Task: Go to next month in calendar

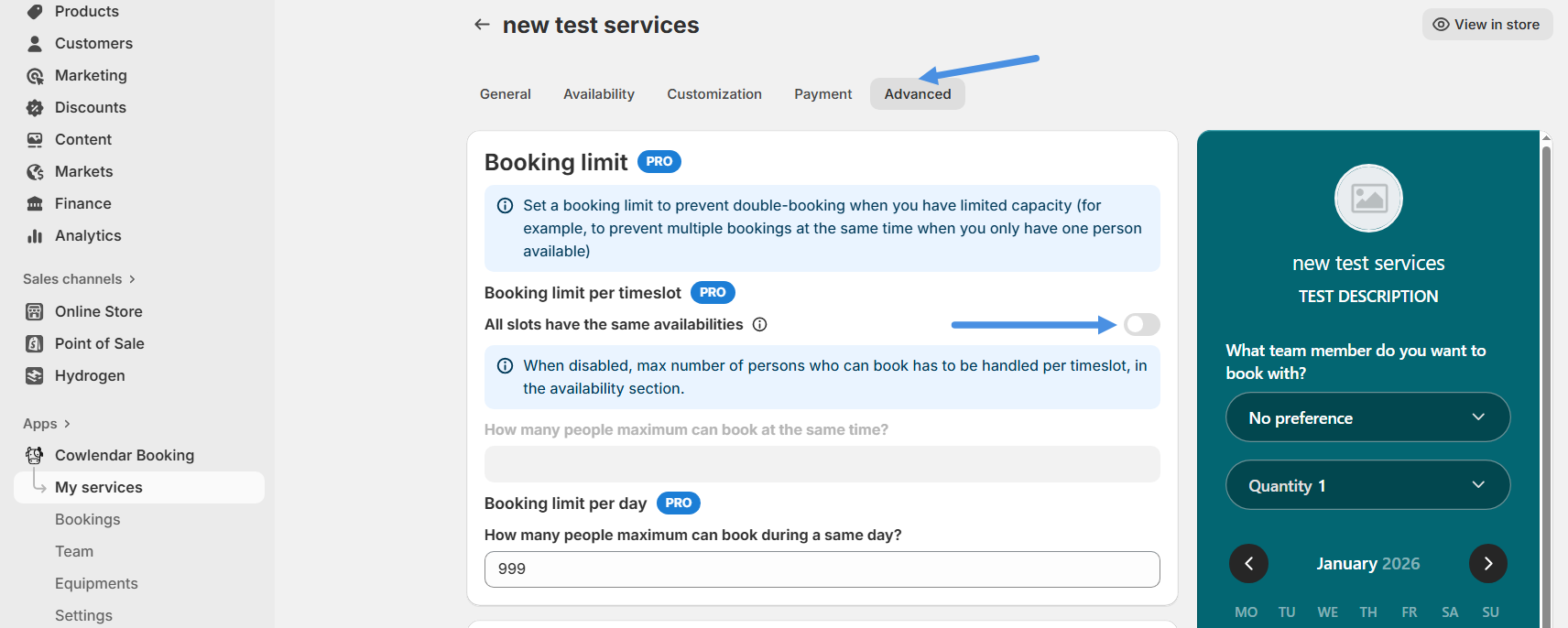Action: [1487, 564]
